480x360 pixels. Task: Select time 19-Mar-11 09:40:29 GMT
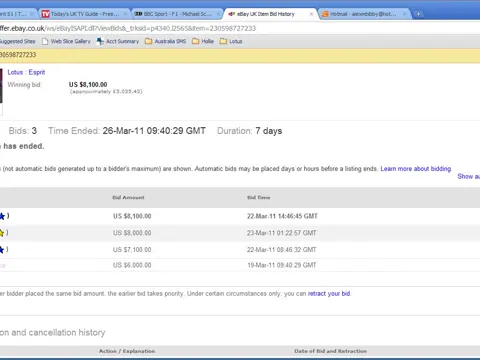pyautogui.click(x=282, y=265)
